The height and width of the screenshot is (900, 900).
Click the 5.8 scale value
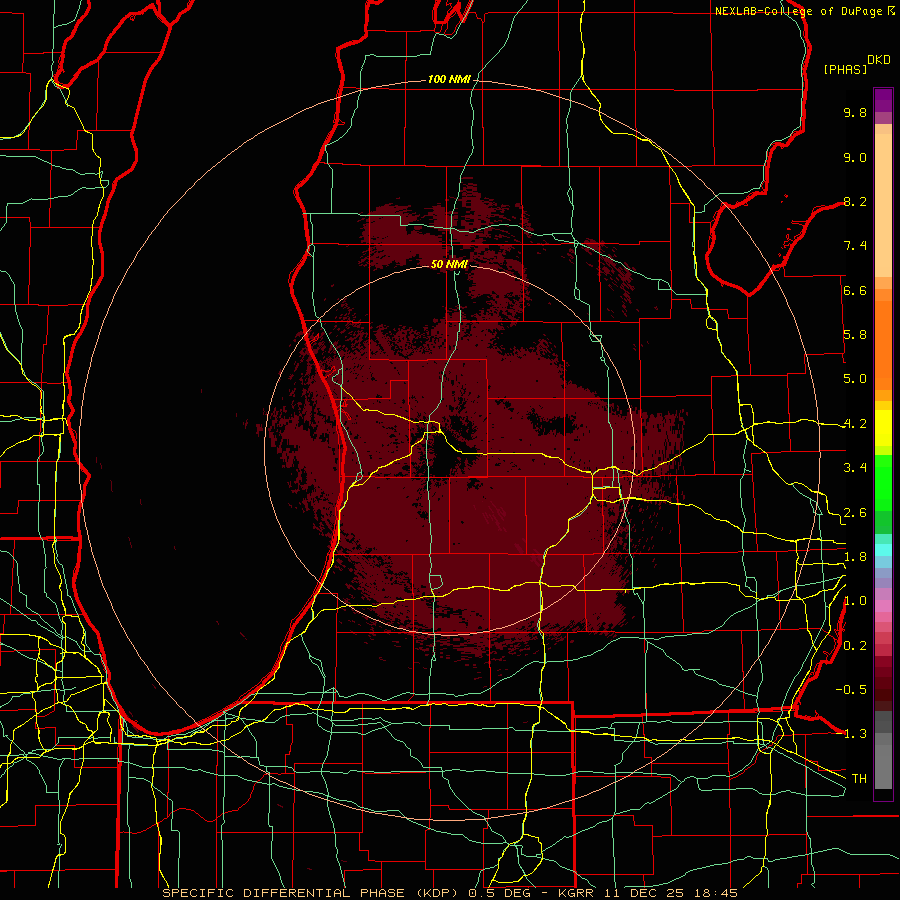(x=855, y=335)
